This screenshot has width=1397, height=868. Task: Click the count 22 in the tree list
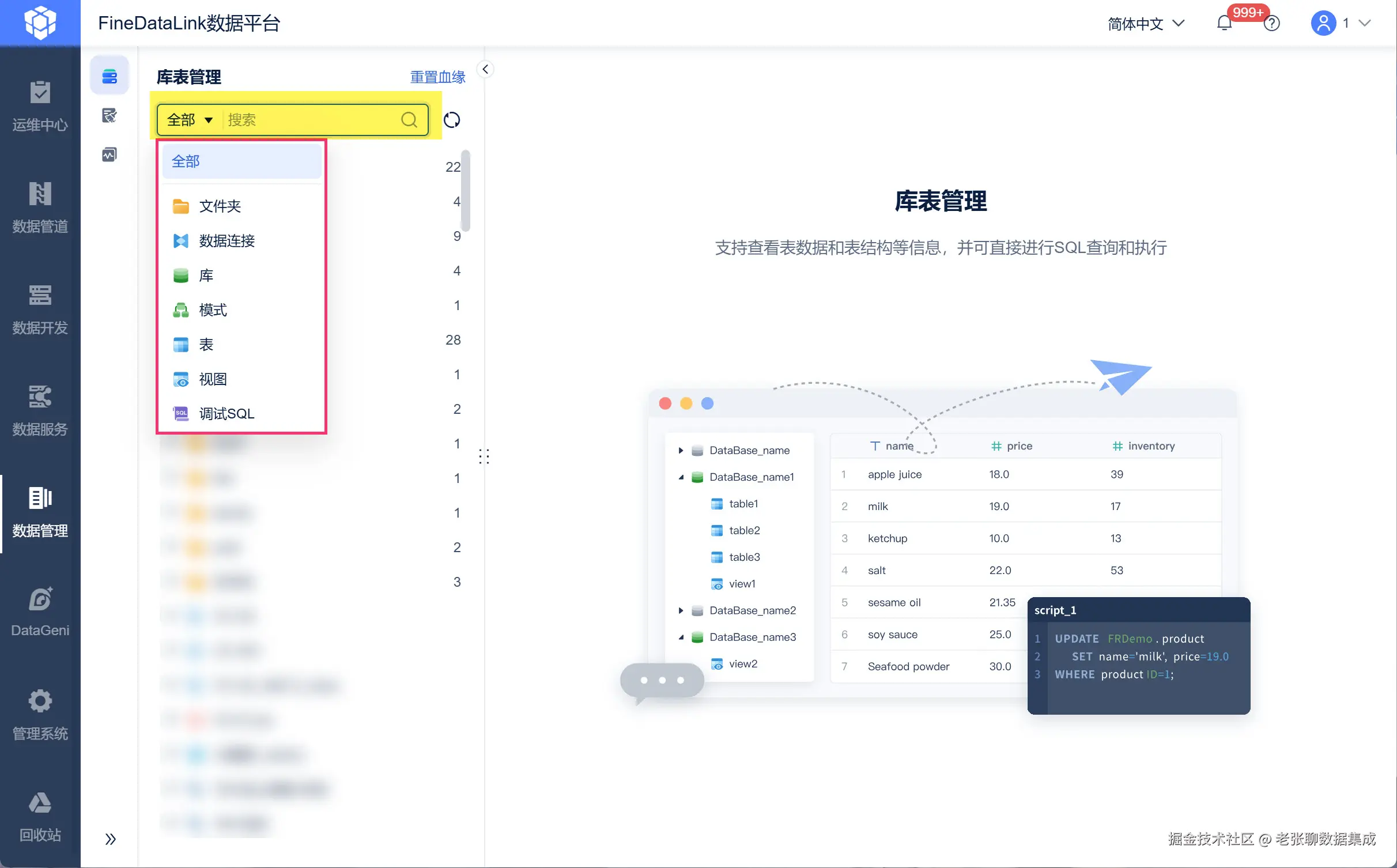point(453,167)
